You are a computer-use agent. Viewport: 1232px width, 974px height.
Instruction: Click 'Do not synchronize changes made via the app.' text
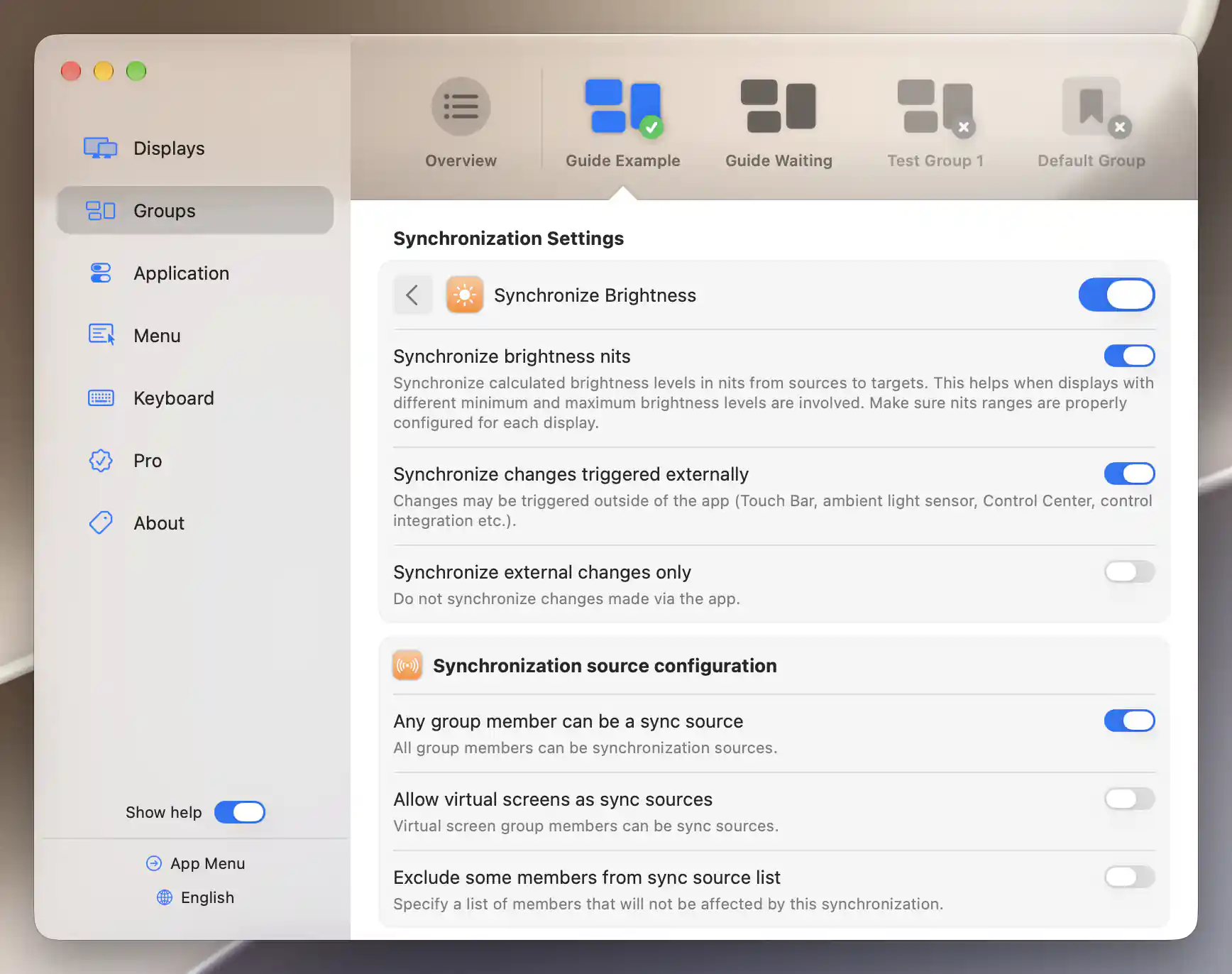566,598
